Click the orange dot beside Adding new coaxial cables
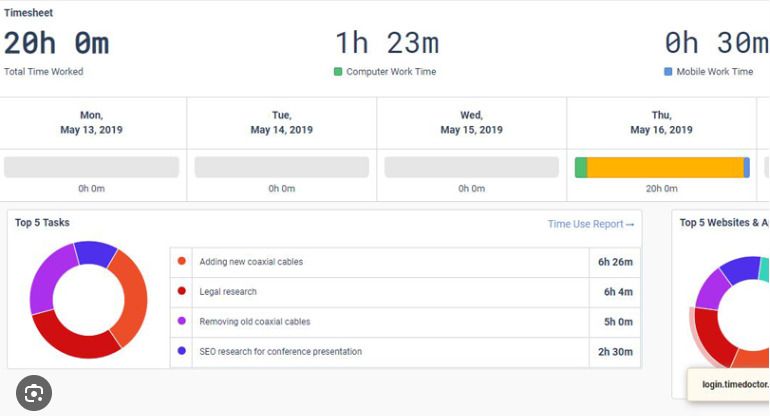770x416 pixels. point(181,262)
